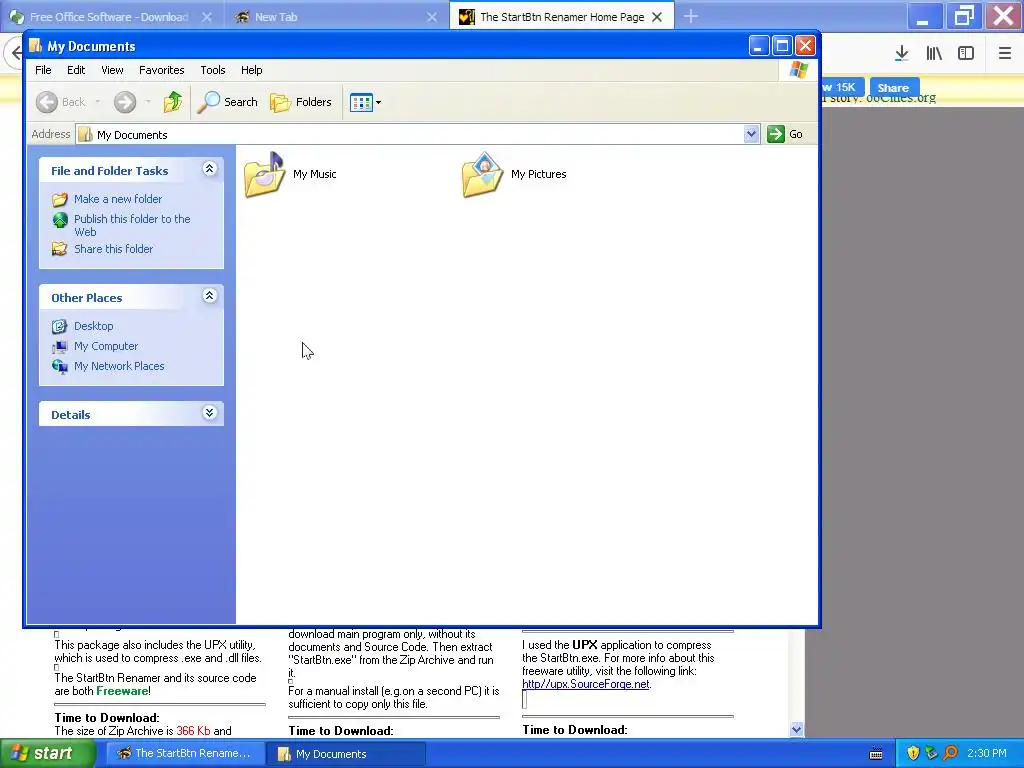
Task: Collapse the File and Folder Tasks panel
Action: 210,169
